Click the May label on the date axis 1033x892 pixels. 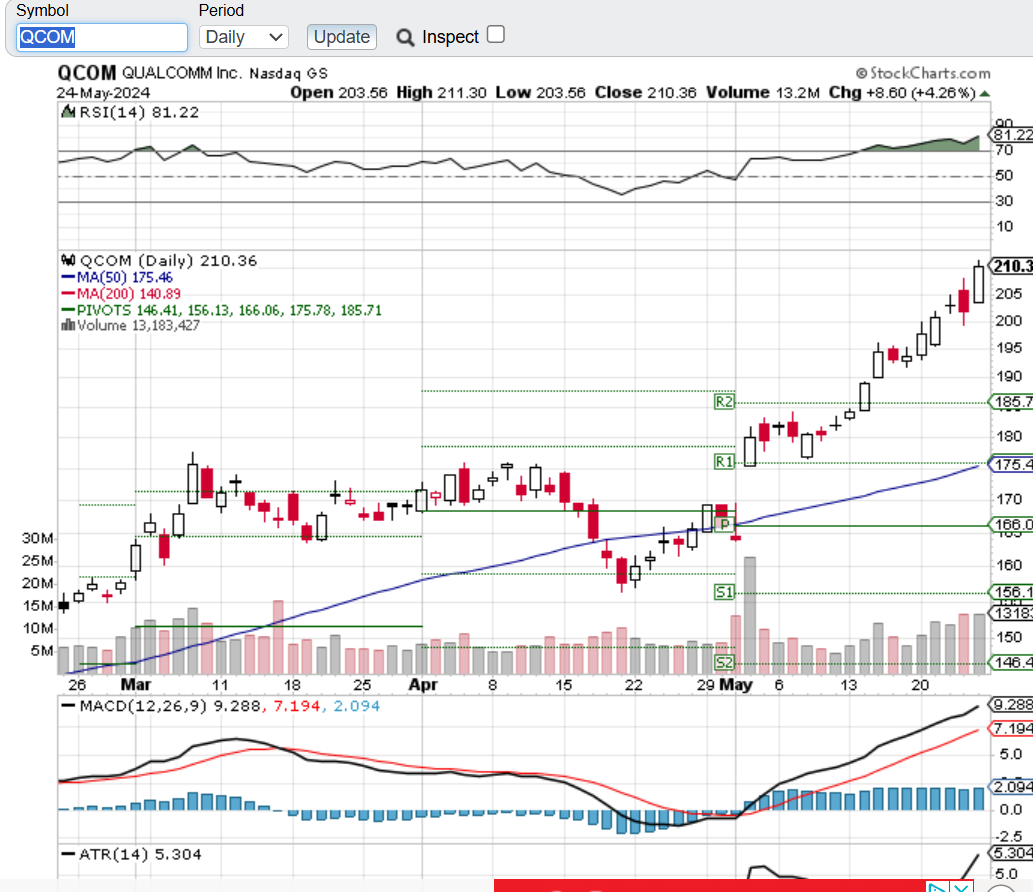pos(736,684)
